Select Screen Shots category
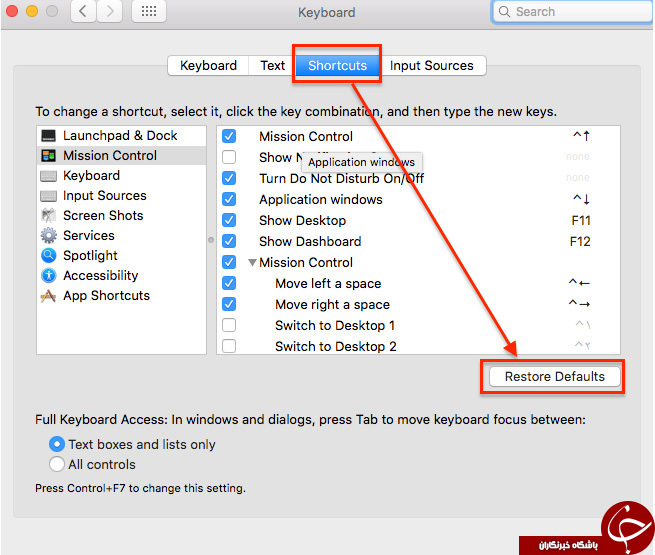Image resolution: width=655 pixels, height=555 pixels. (x=121, y=215)
